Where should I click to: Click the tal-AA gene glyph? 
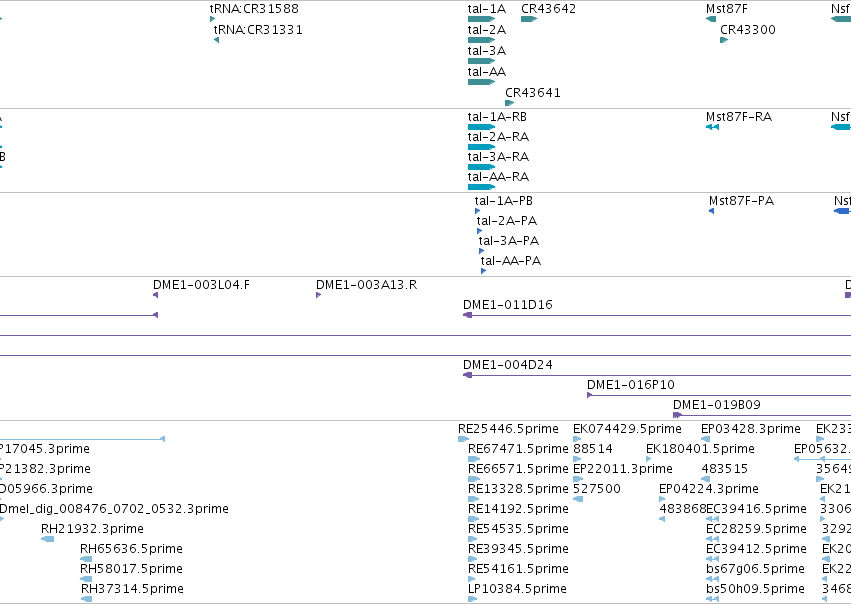tap(481, 82)
